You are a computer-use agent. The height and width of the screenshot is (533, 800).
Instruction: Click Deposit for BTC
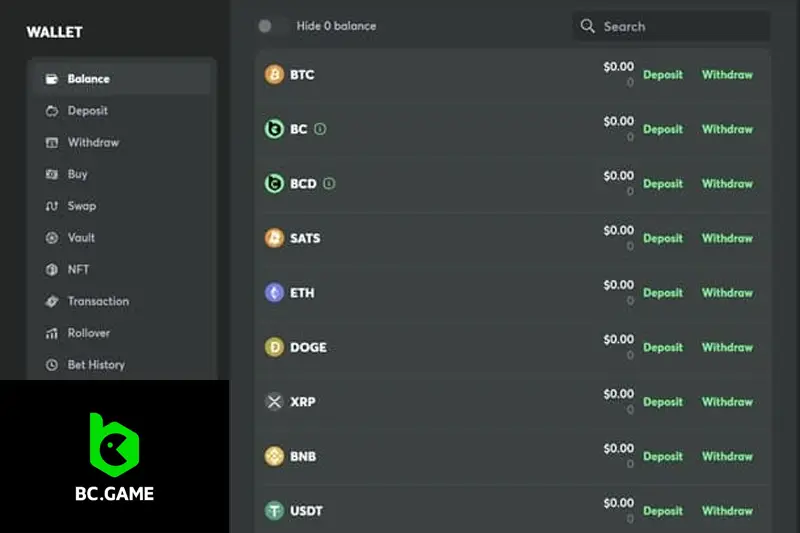[663, 75]
